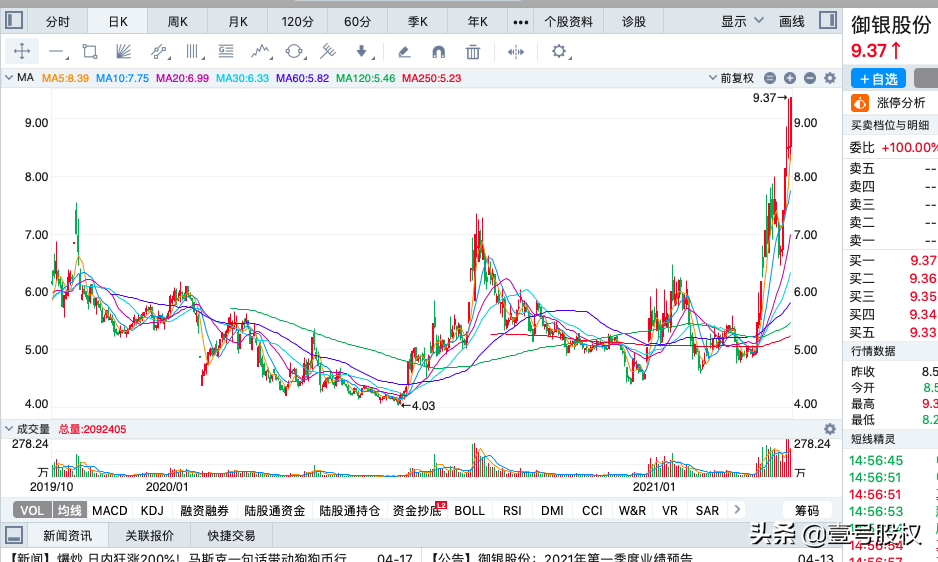
Task: Open the three dots more periods menu
Action: 520,22
